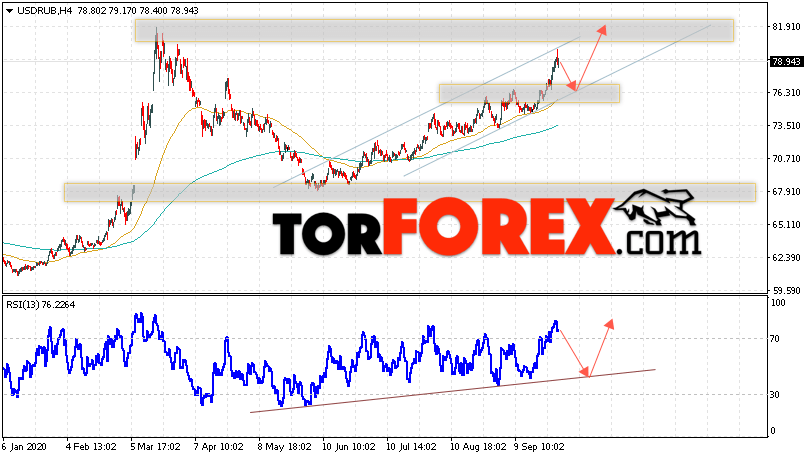Click the 10 Aug 18:02 date label
This screenshot has width=808, height=458.
click(478, 447)
